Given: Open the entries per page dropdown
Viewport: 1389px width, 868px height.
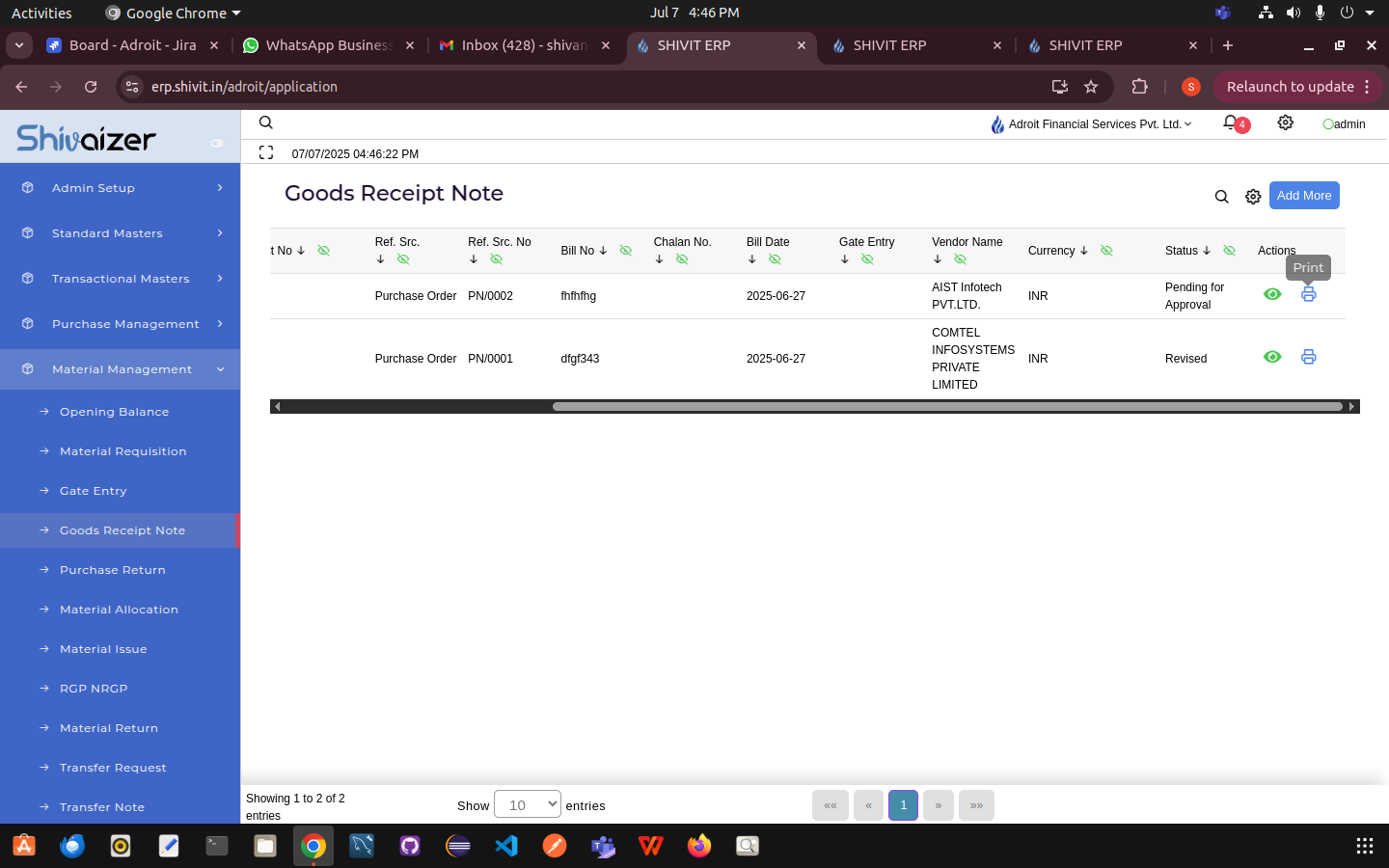Looking at the screenshot, I should point(527,804).
